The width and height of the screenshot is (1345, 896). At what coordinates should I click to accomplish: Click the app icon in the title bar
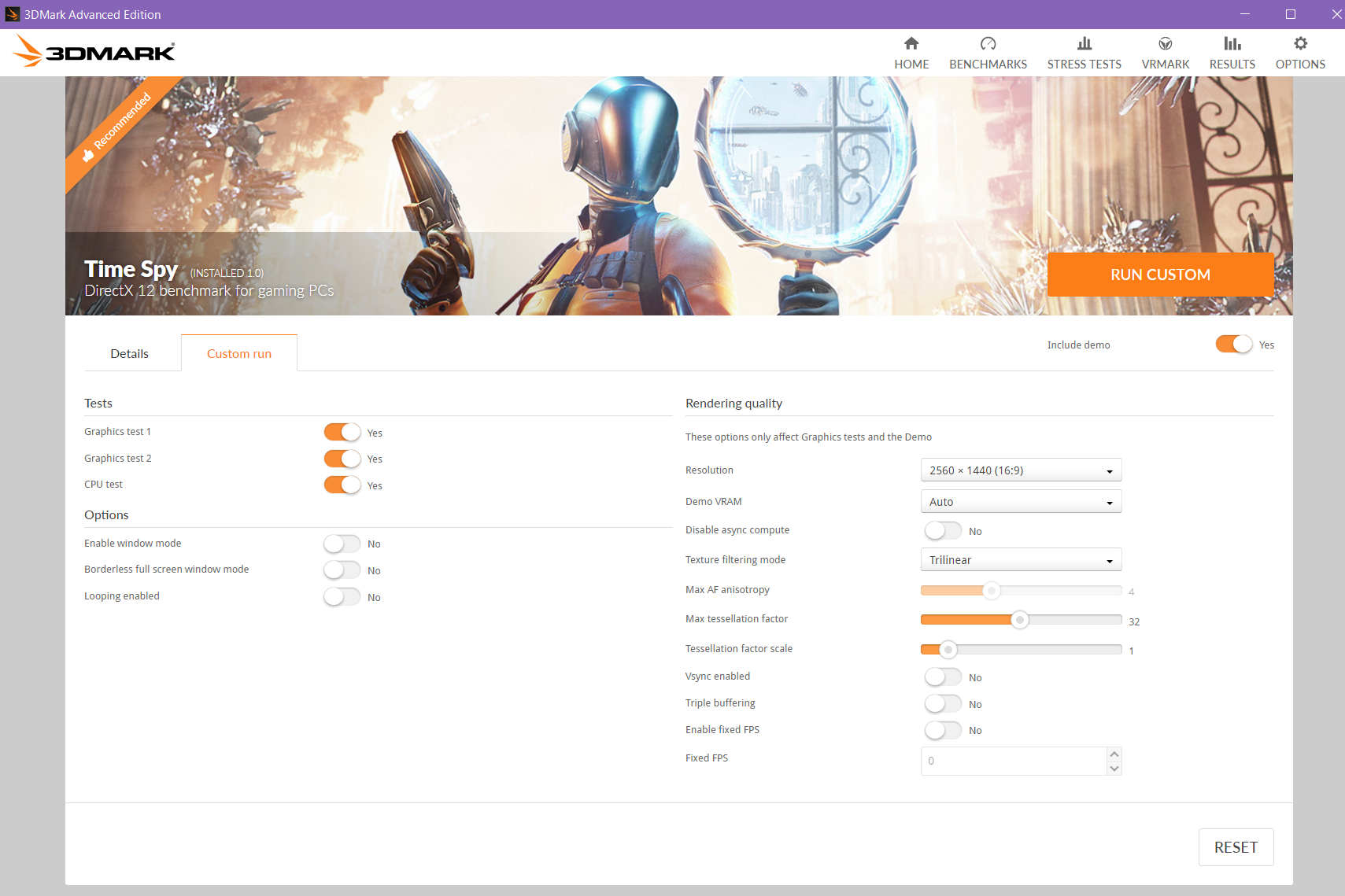[12, 14]
